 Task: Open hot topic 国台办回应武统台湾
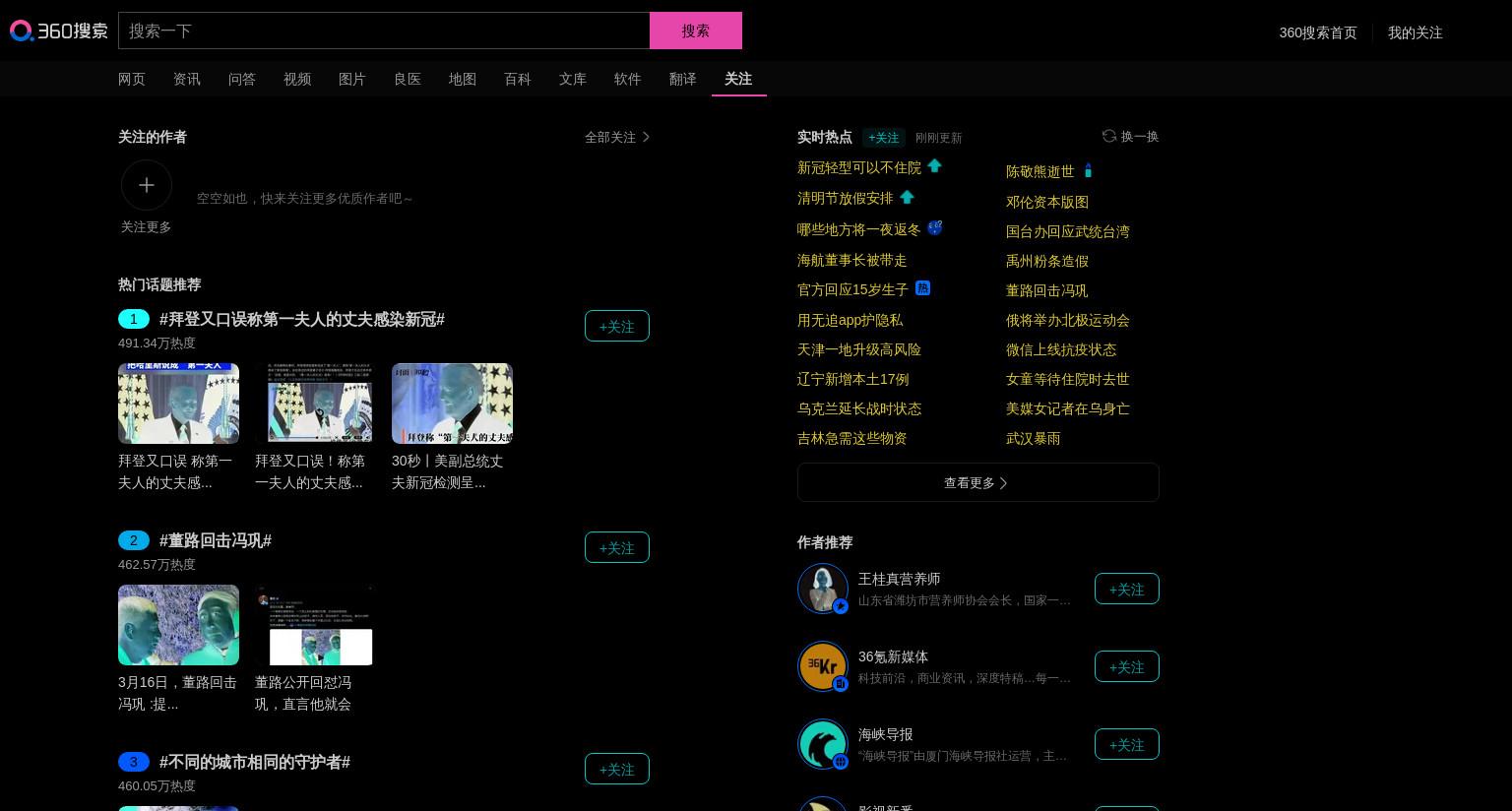tap(1068, 231)
